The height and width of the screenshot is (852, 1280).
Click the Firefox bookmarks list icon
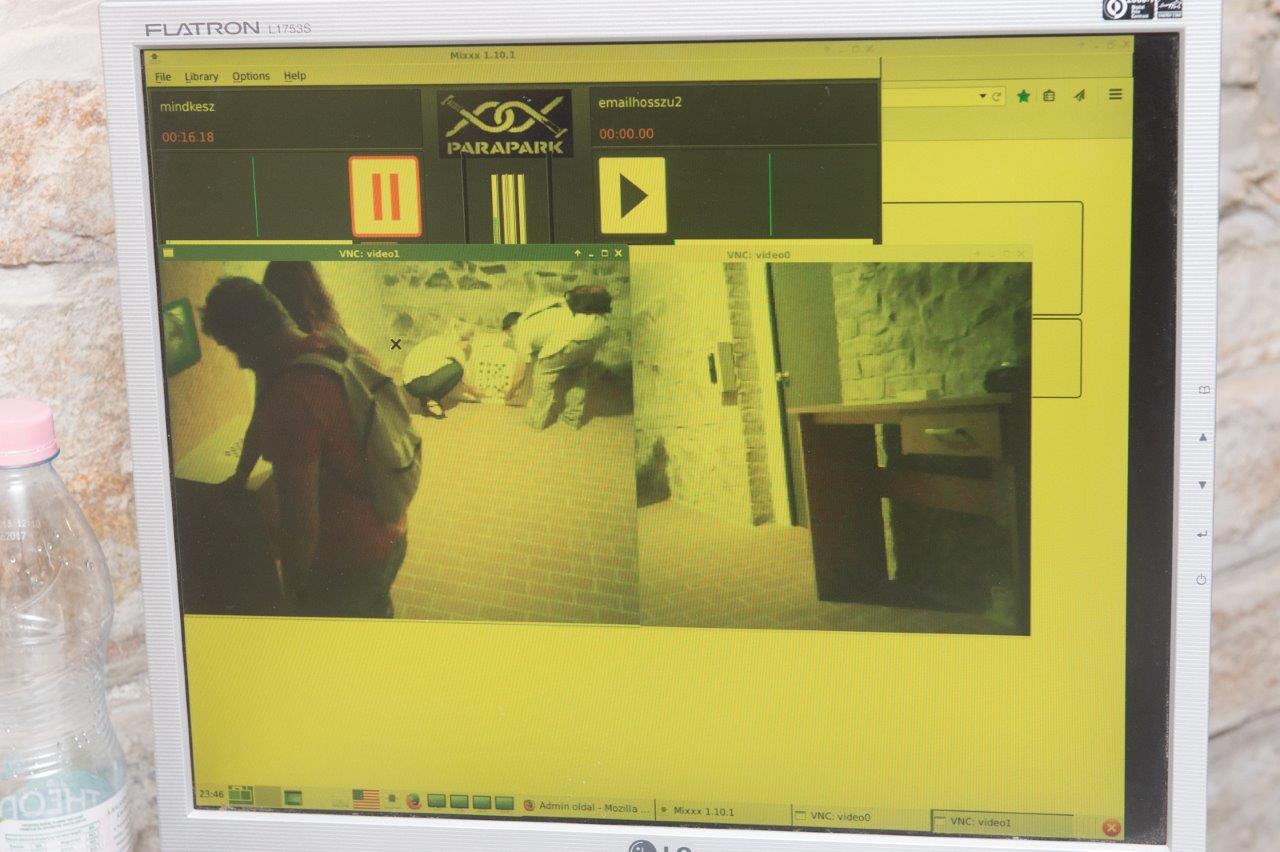pyautogui.click(x=1049, y=96)
